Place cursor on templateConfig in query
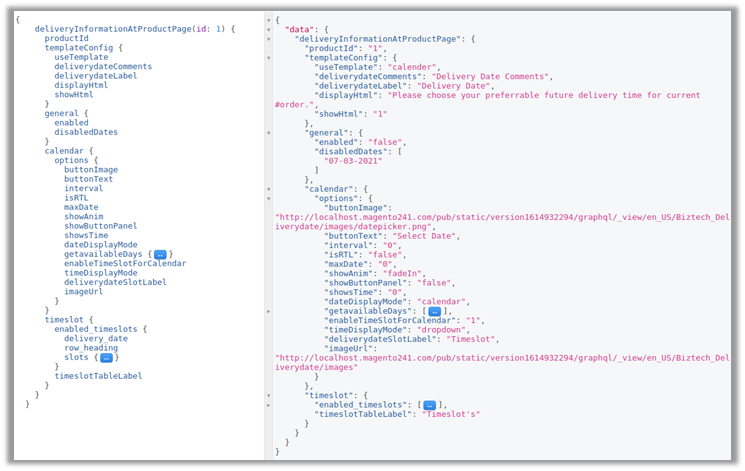Image resolution: width=745 pixels, height=471 pixels. pos(80,48)
